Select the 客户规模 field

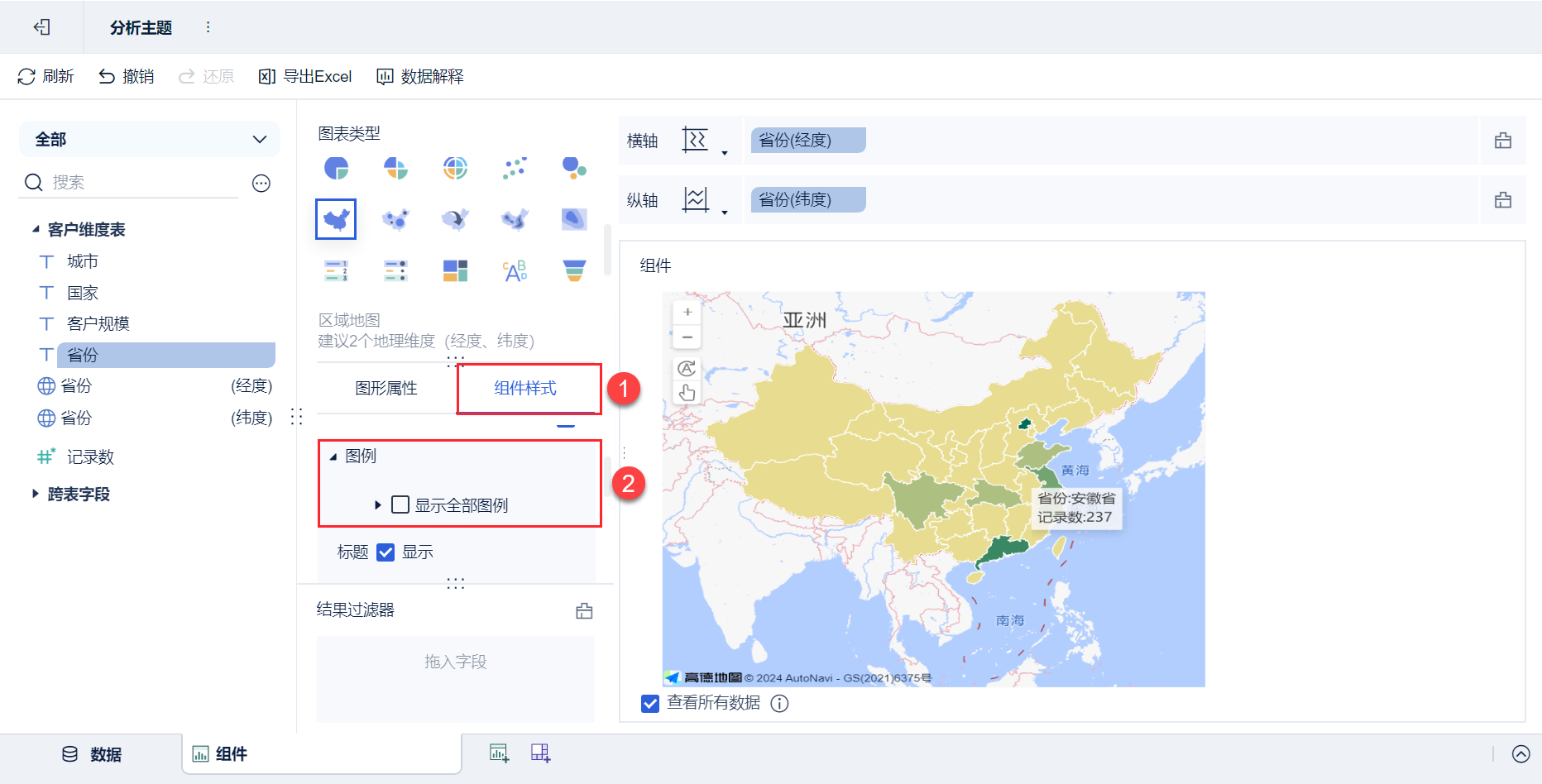pyautogui.click(x=98, y=323)
